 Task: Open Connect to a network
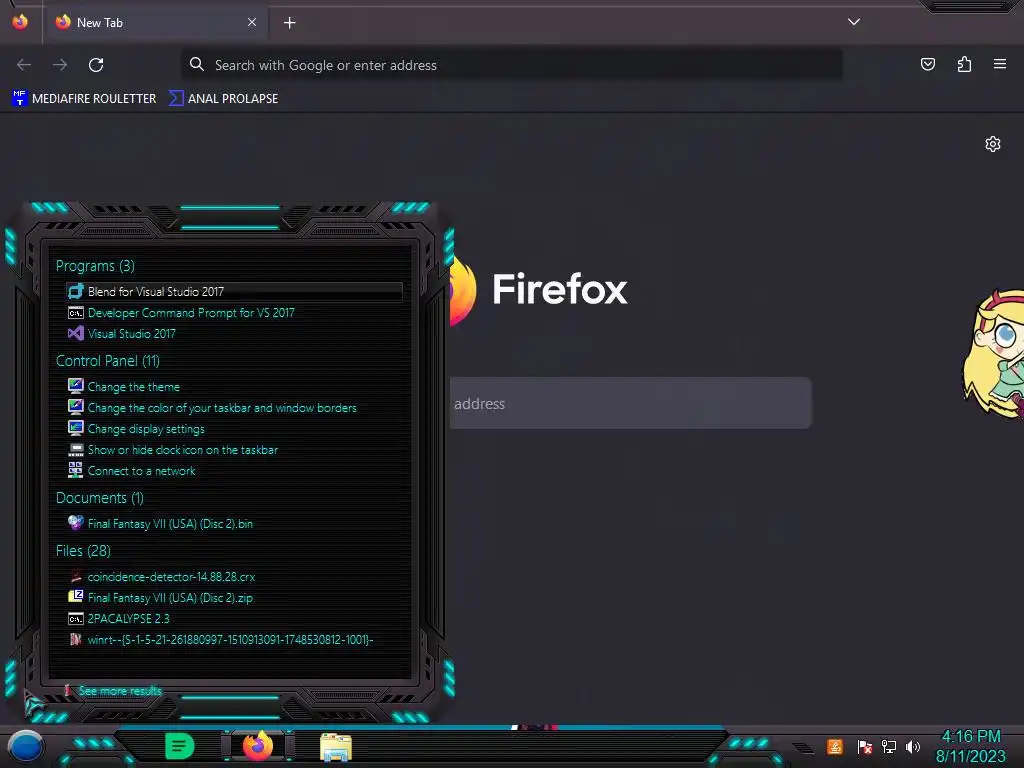132,471
